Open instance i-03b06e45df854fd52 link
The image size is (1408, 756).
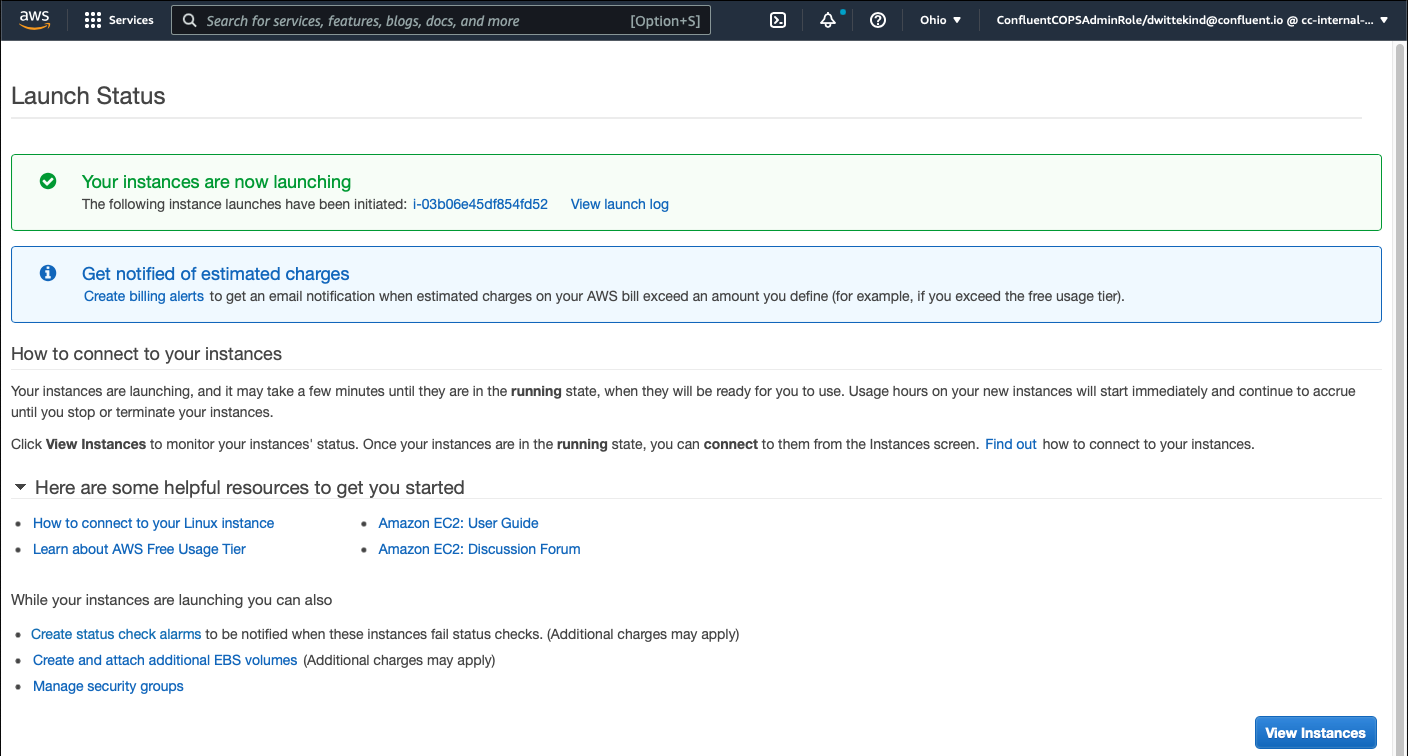coord(480,204)
